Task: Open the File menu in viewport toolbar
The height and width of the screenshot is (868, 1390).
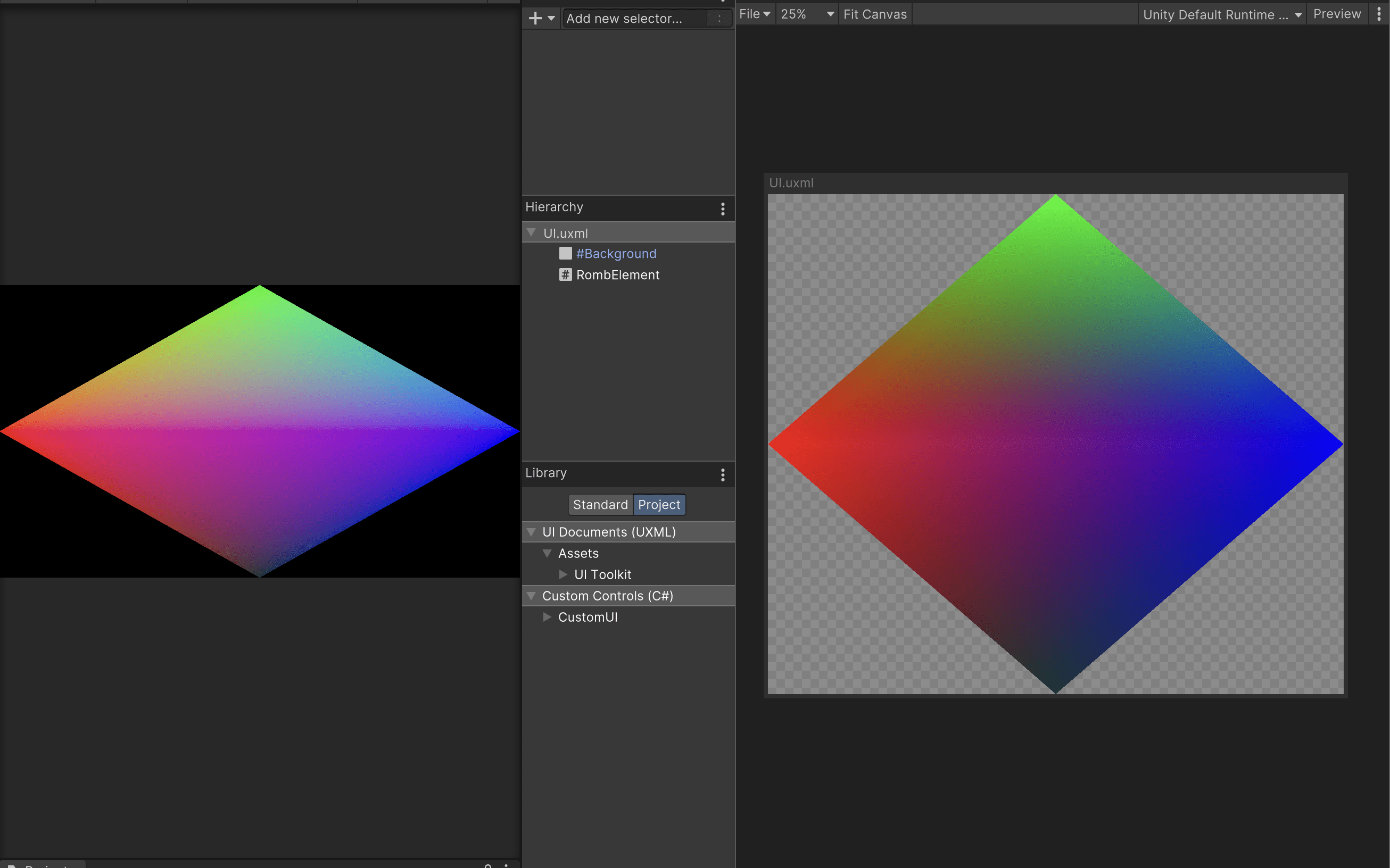Action: (x=755, y=14)
